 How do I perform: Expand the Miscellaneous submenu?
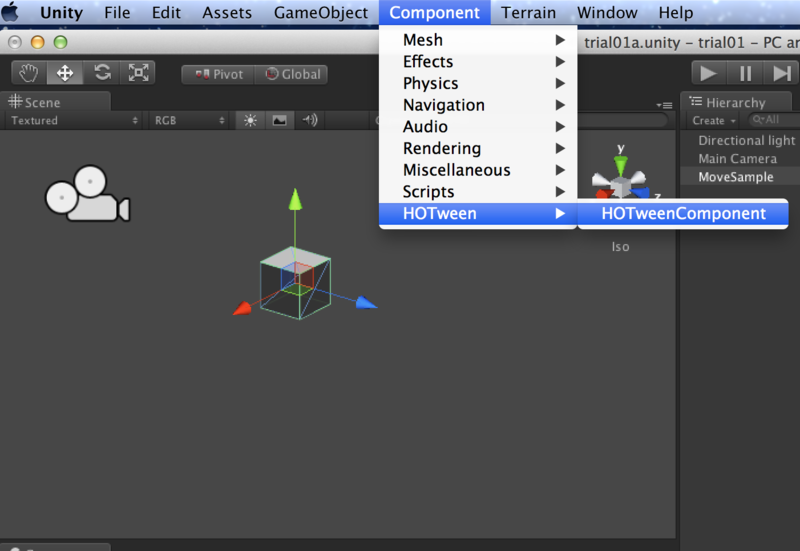click(x=478, y=170)
